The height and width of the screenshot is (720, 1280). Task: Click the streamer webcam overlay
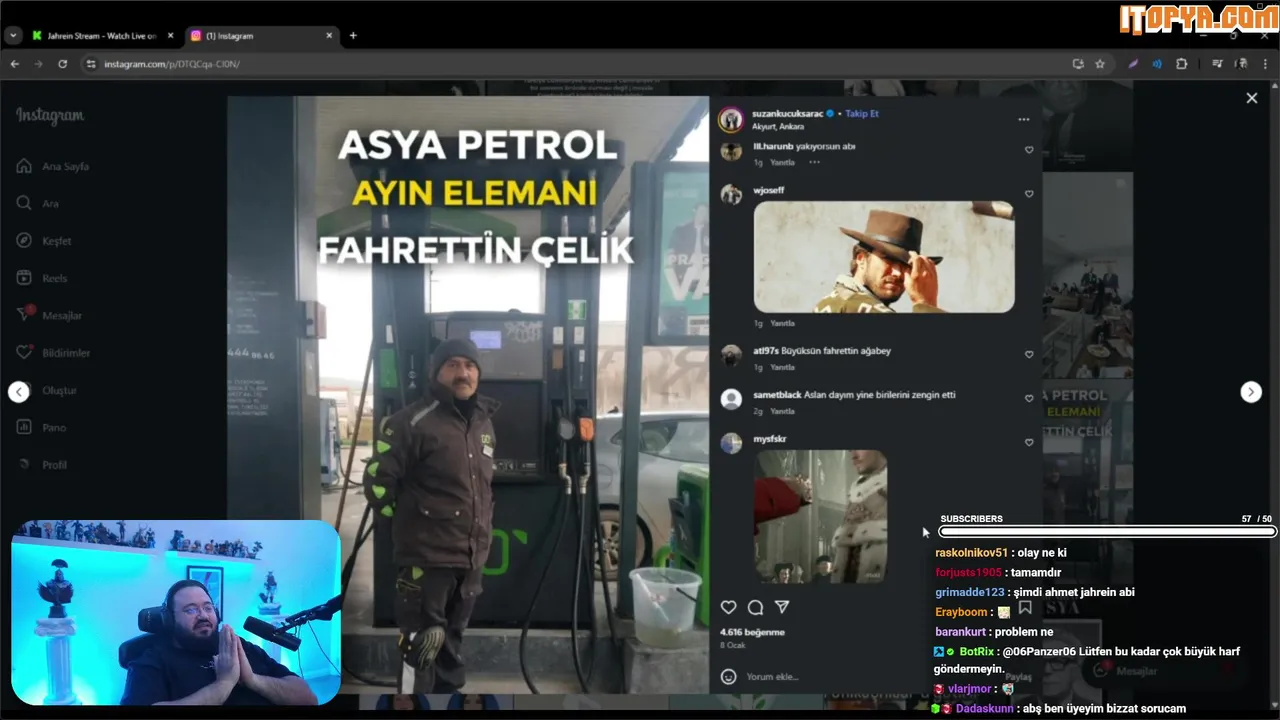point(176,612)
